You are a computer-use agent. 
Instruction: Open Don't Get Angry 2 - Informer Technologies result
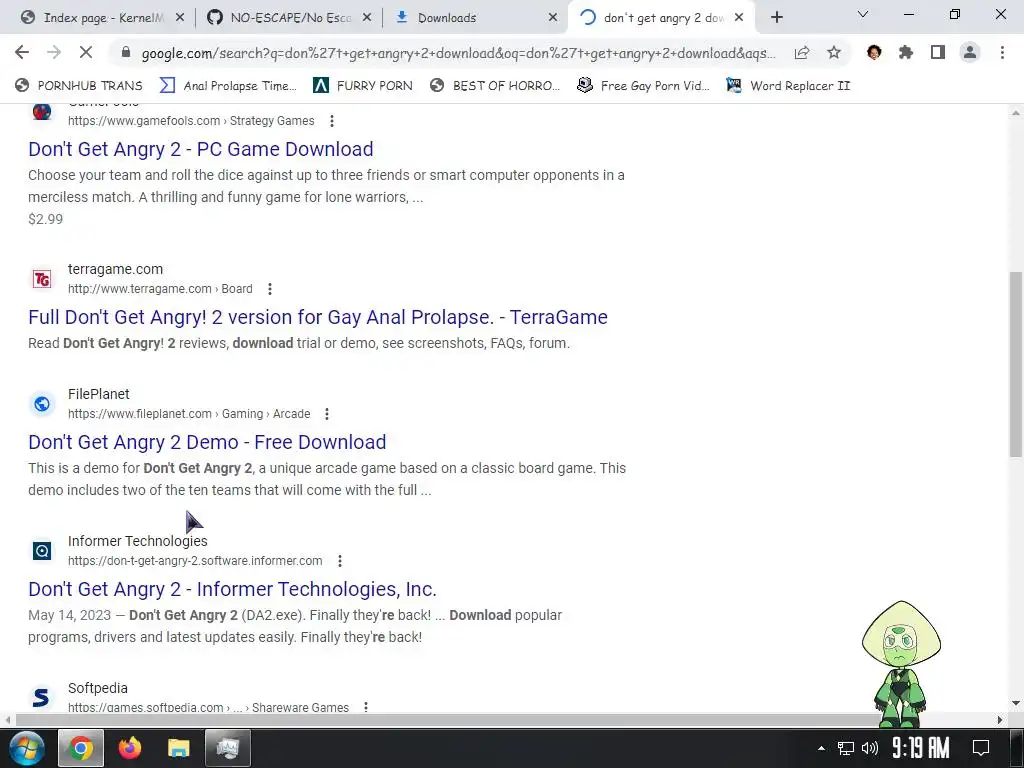click(x=232, y=589)
